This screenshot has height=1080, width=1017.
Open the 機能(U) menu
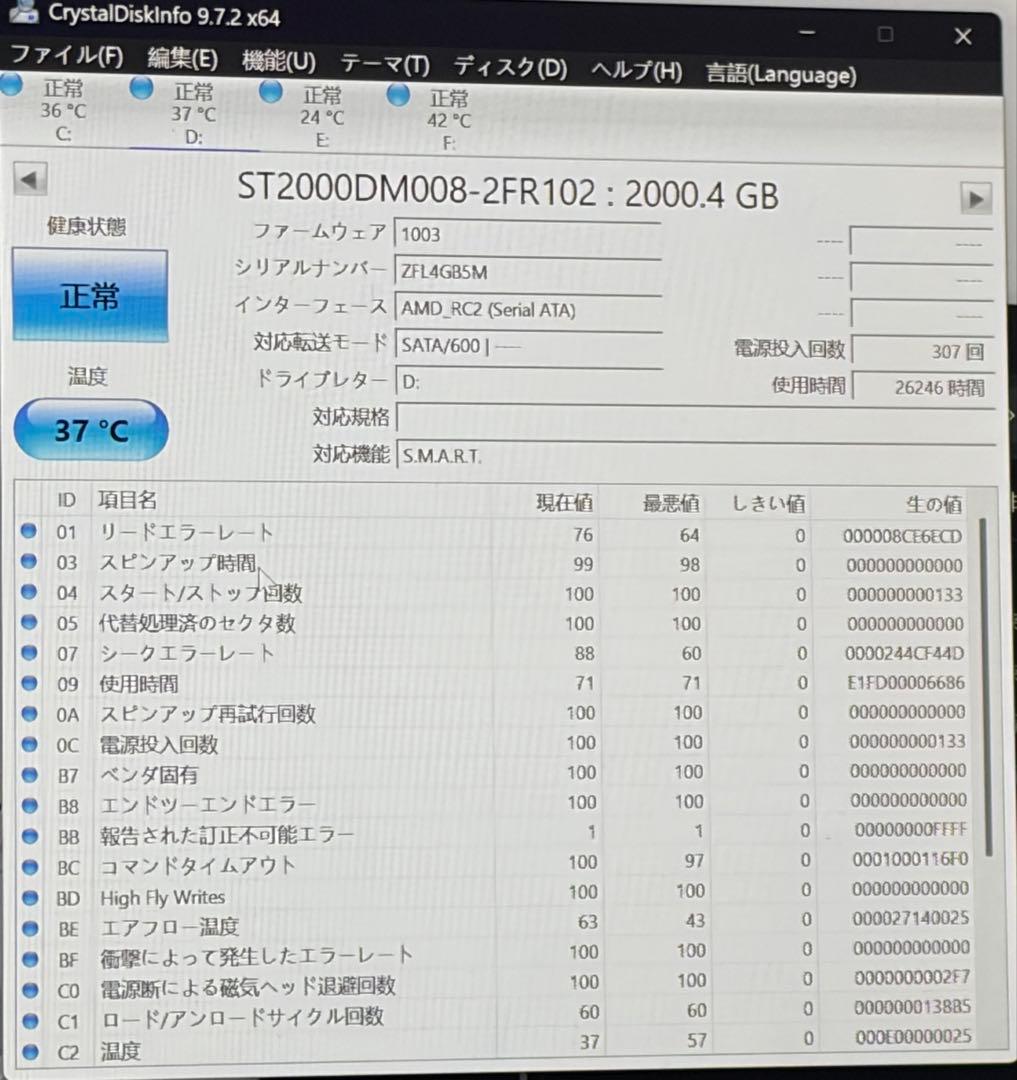point(279,61)
